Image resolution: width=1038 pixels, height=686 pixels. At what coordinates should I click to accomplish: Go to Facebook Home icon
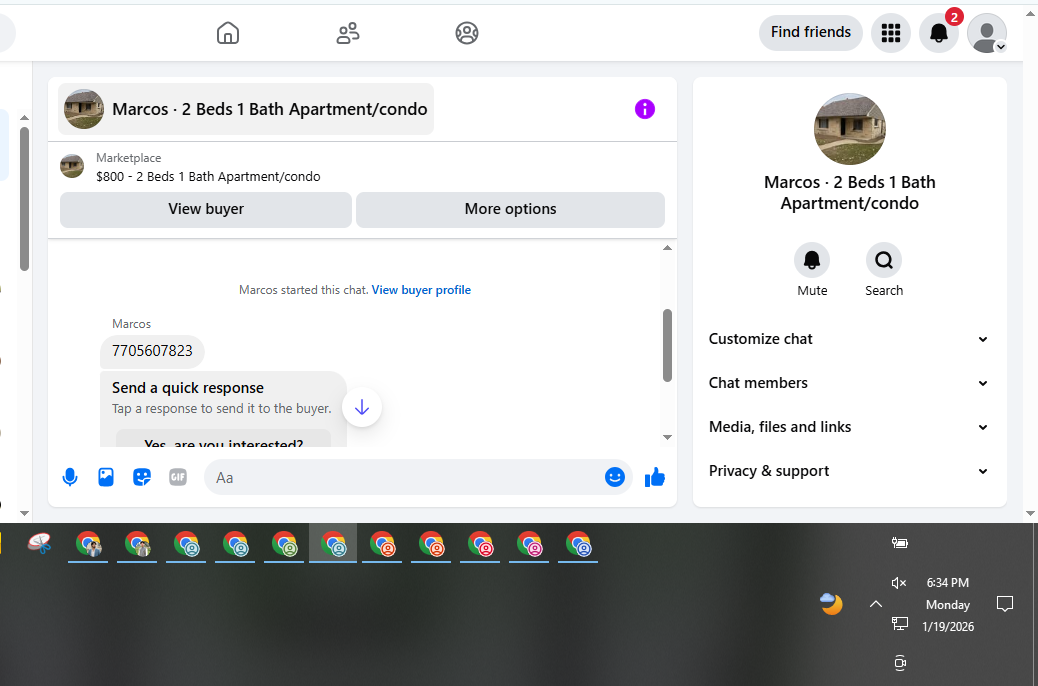tap(228, 32)
